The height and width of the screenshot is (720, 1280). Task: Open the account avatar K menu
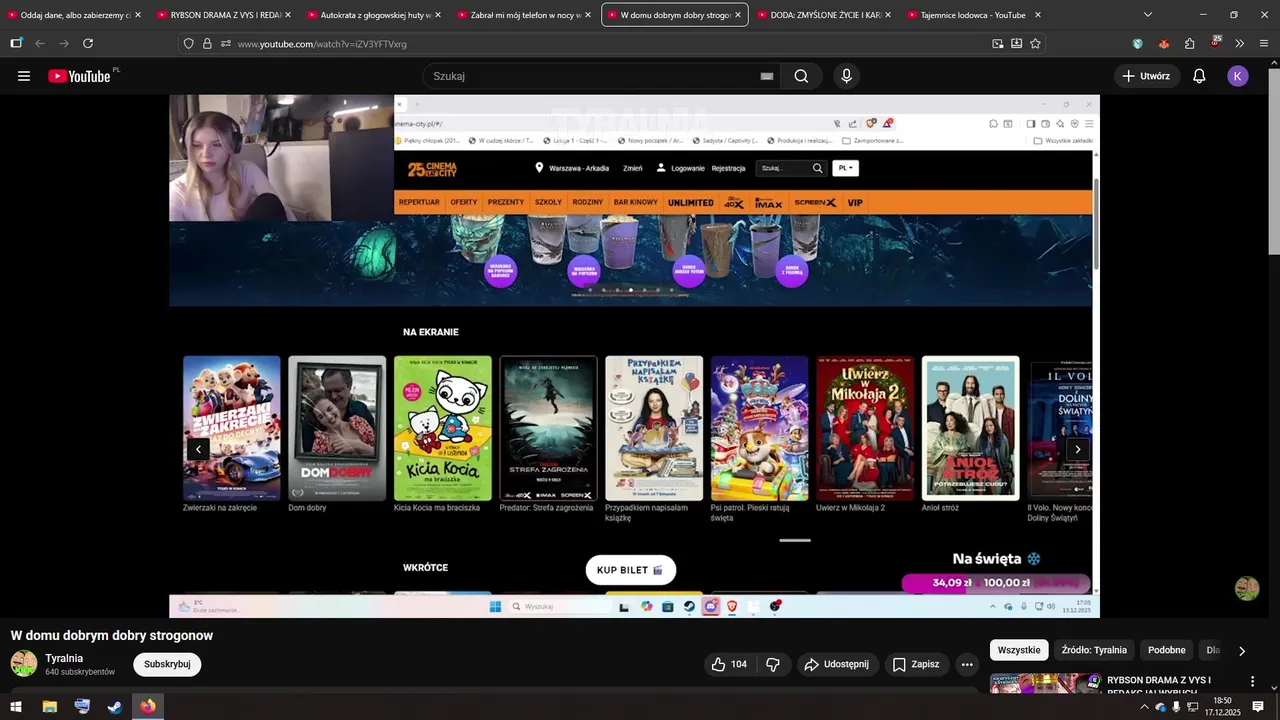(x=1238, y=76)
